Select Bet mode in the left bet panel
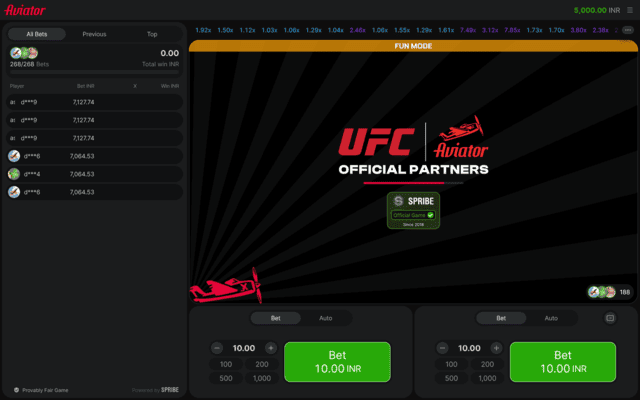 (x=276, y=318)
